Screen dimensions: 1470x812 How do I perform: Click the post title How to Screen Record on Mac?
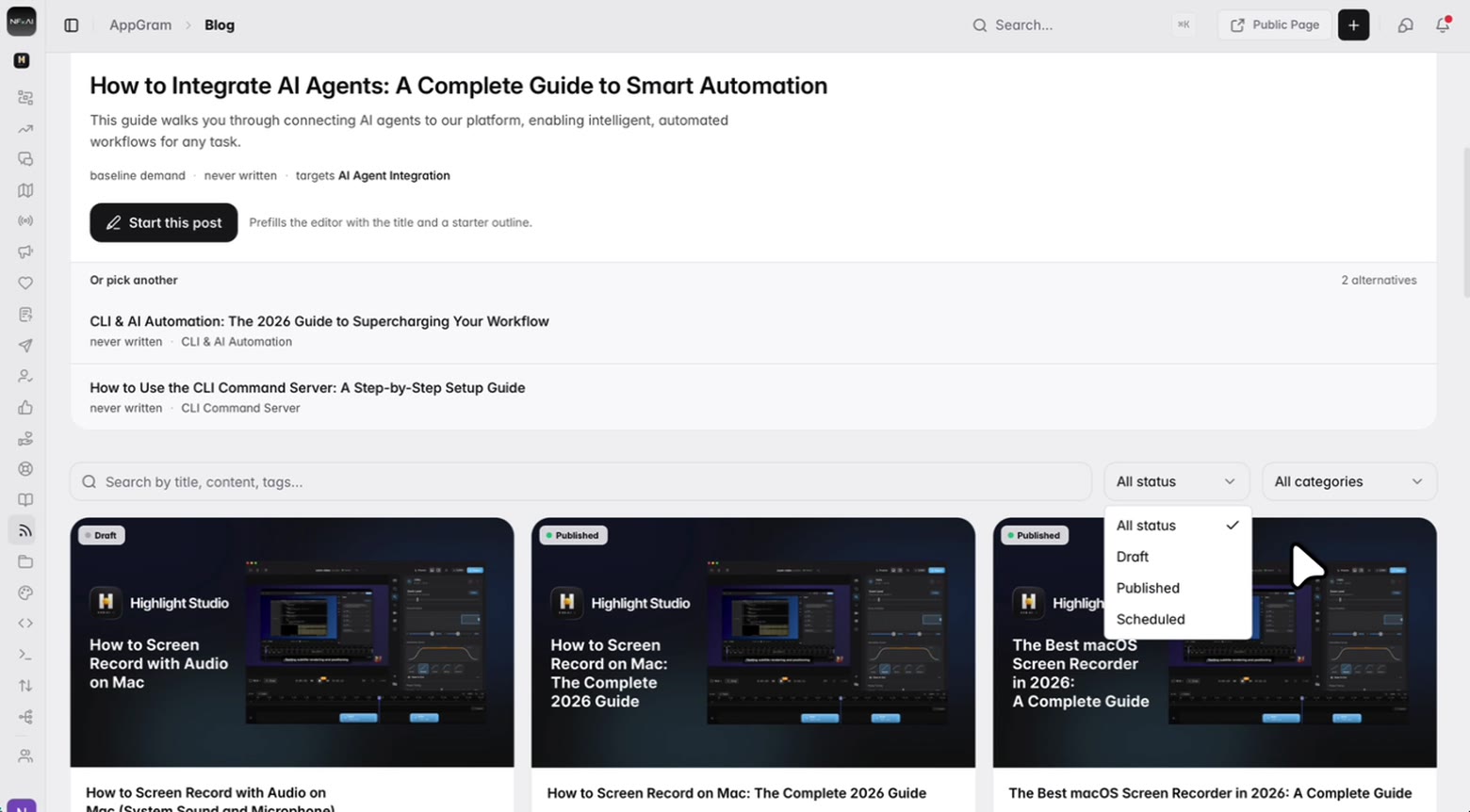pos(737,793)
